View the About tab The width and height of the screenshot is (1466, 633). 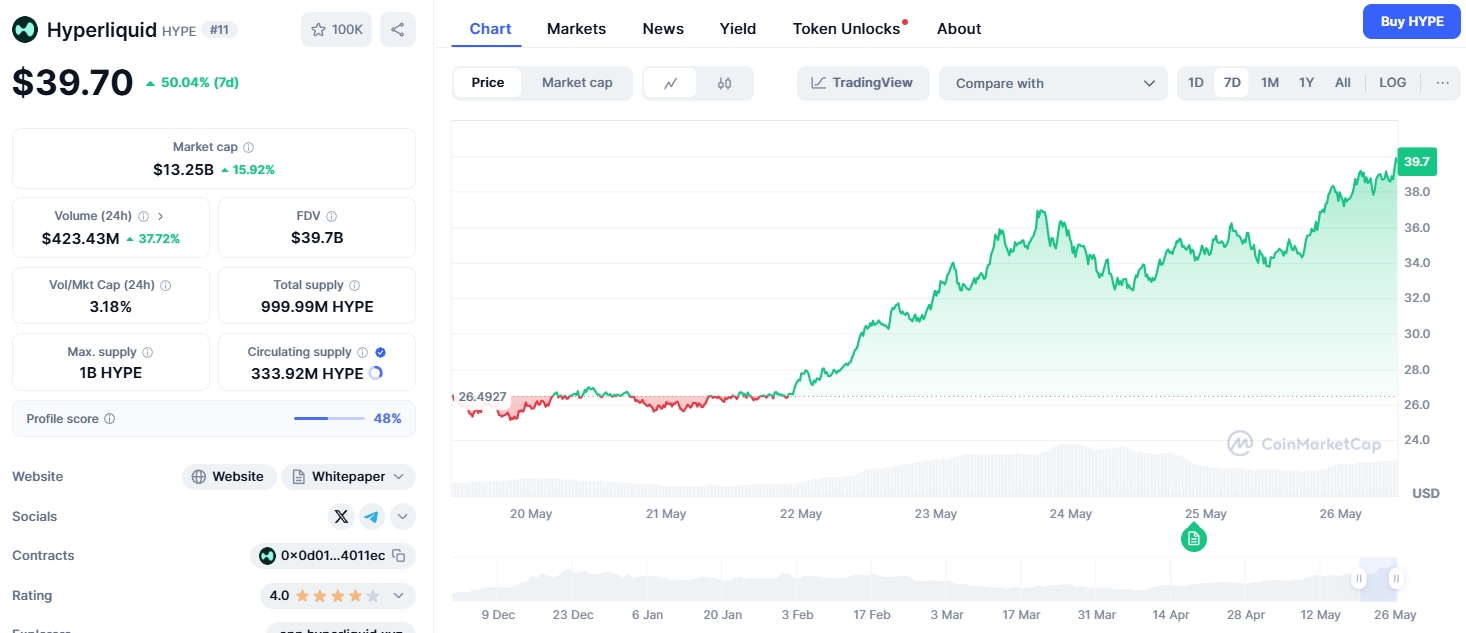pyautogui.click(x=959, y=29)
